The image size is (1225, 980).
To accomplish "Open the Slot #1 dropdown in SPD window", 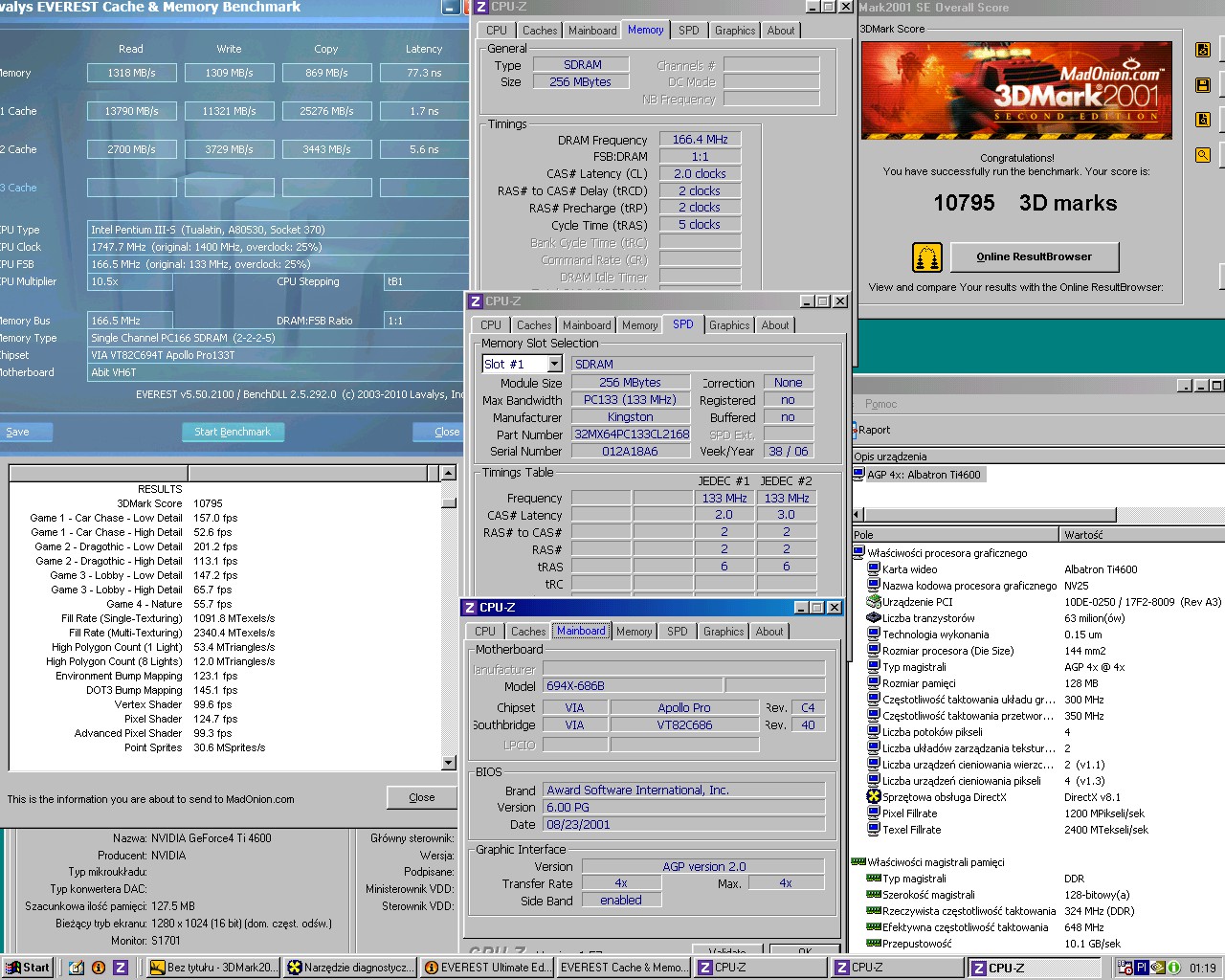I will [554, 364].
